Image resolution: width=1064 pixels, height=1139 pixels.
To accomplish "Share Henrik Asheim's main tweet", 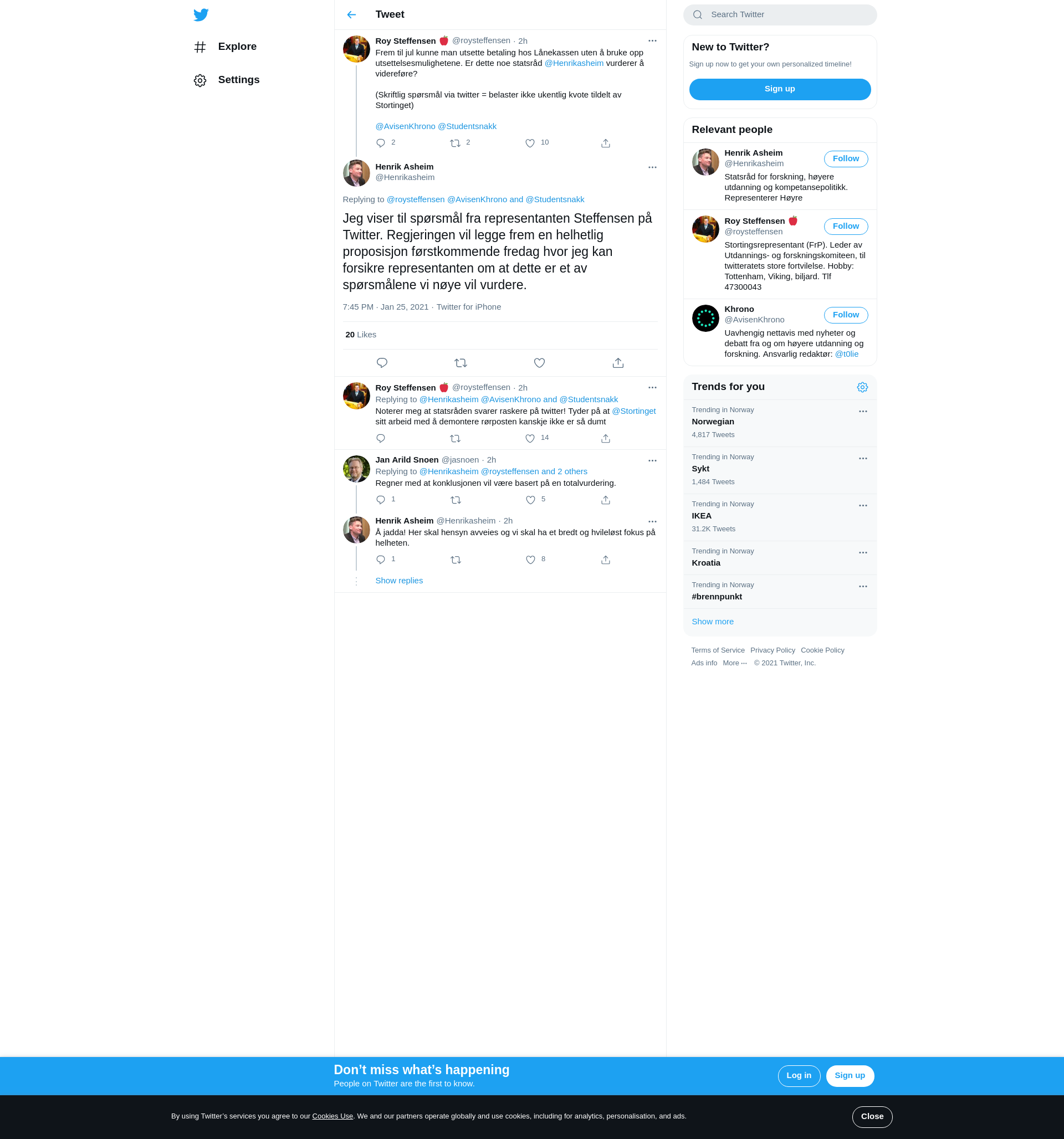I will pyautogui.click(x=617, y=363).
